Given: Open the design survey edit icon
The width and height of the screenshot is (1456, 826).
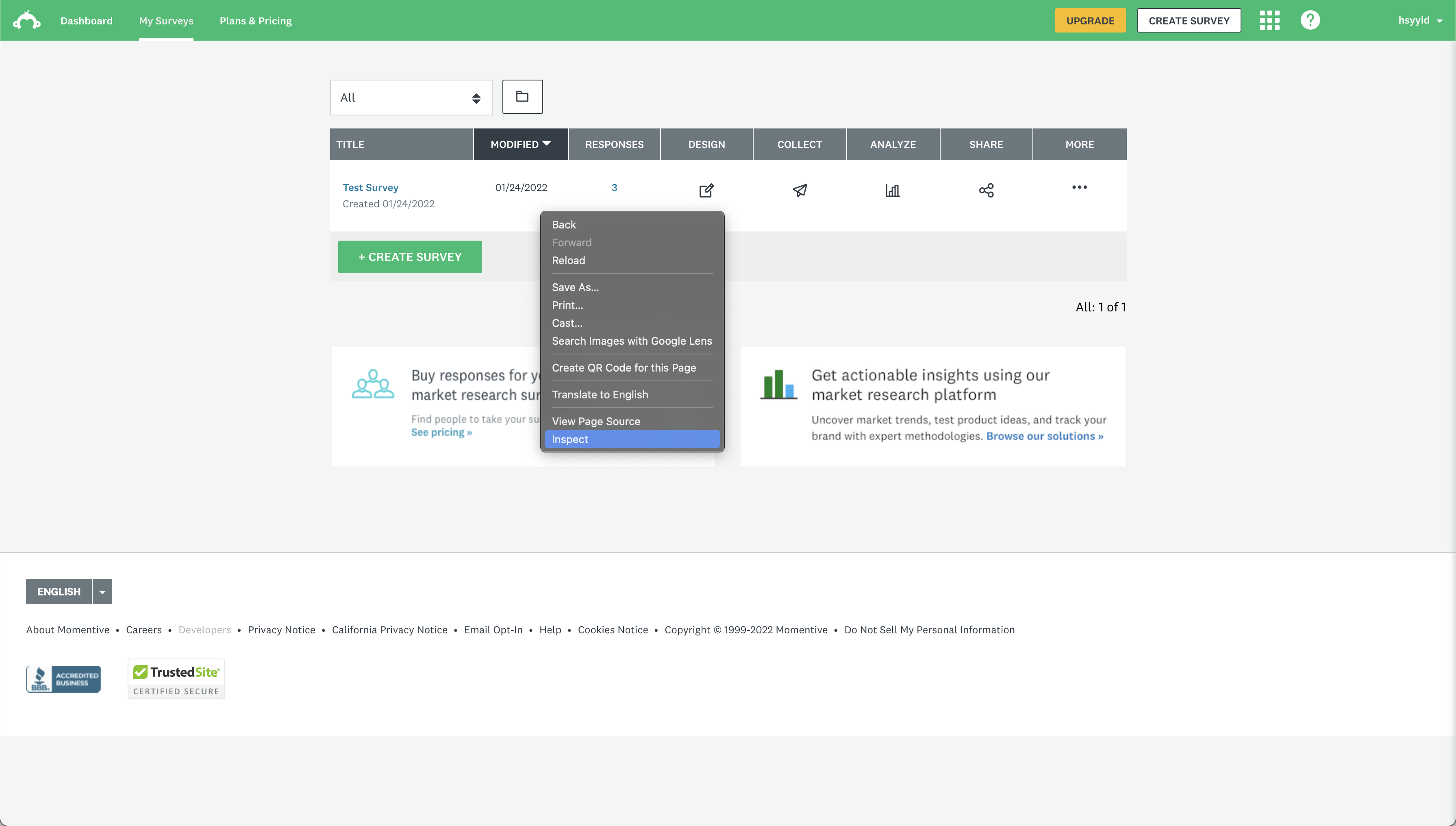Looking at the screenshot, I should click(706, 190).
